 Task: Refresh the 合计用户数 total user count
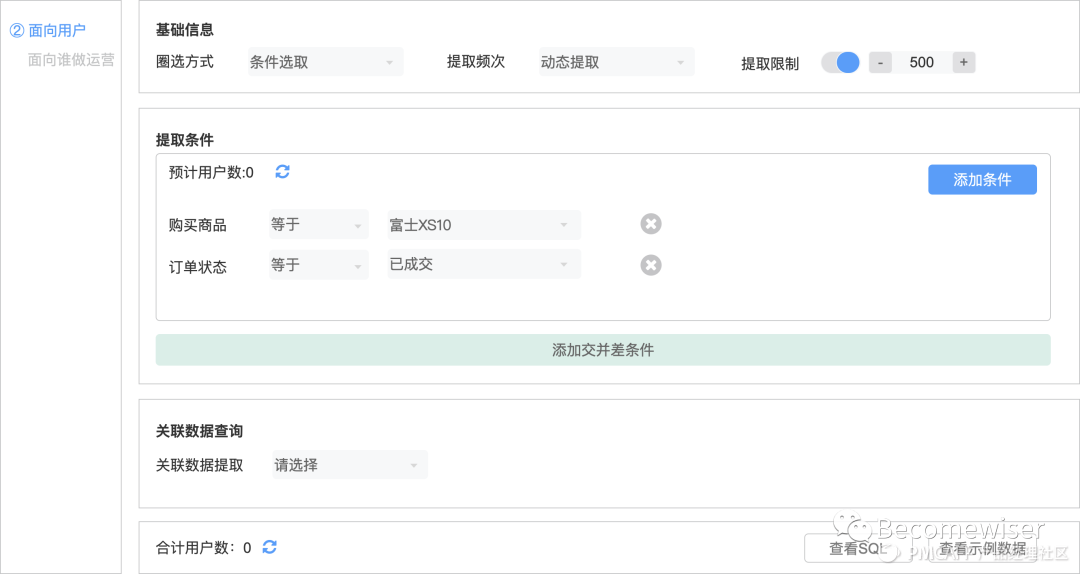[x=269, y=547]
